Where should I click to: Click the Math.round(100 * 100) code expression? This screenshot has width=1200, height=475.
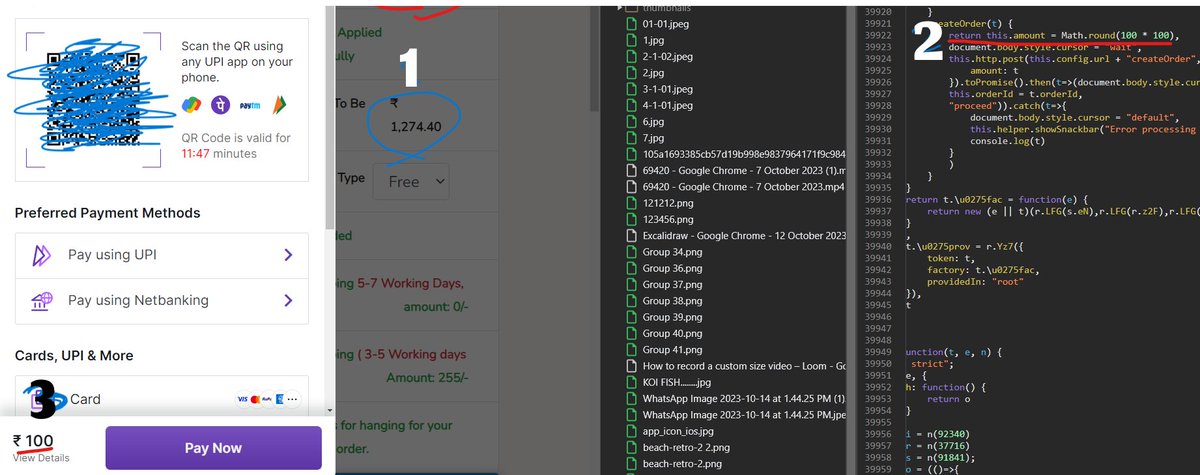[1114, 35]
